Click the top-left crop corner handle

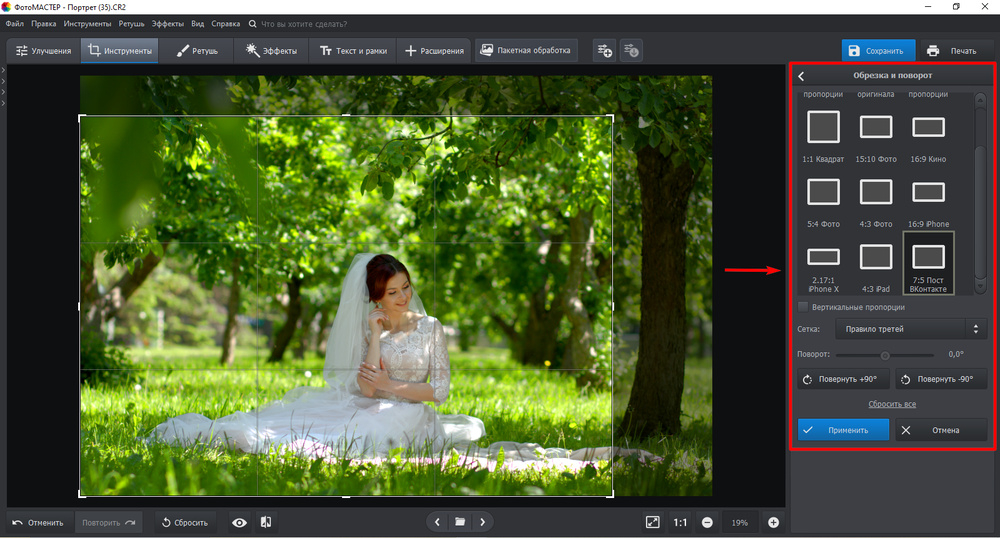80,117
